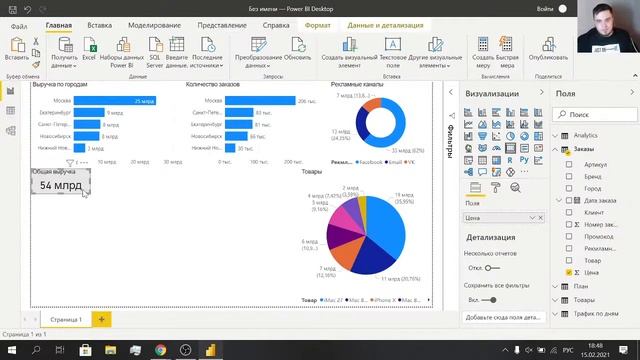Turn on the Несколько отчетов toggle
Image resolution: width=640 pixels, height=360 pixels.
click(x=492, y=268)
